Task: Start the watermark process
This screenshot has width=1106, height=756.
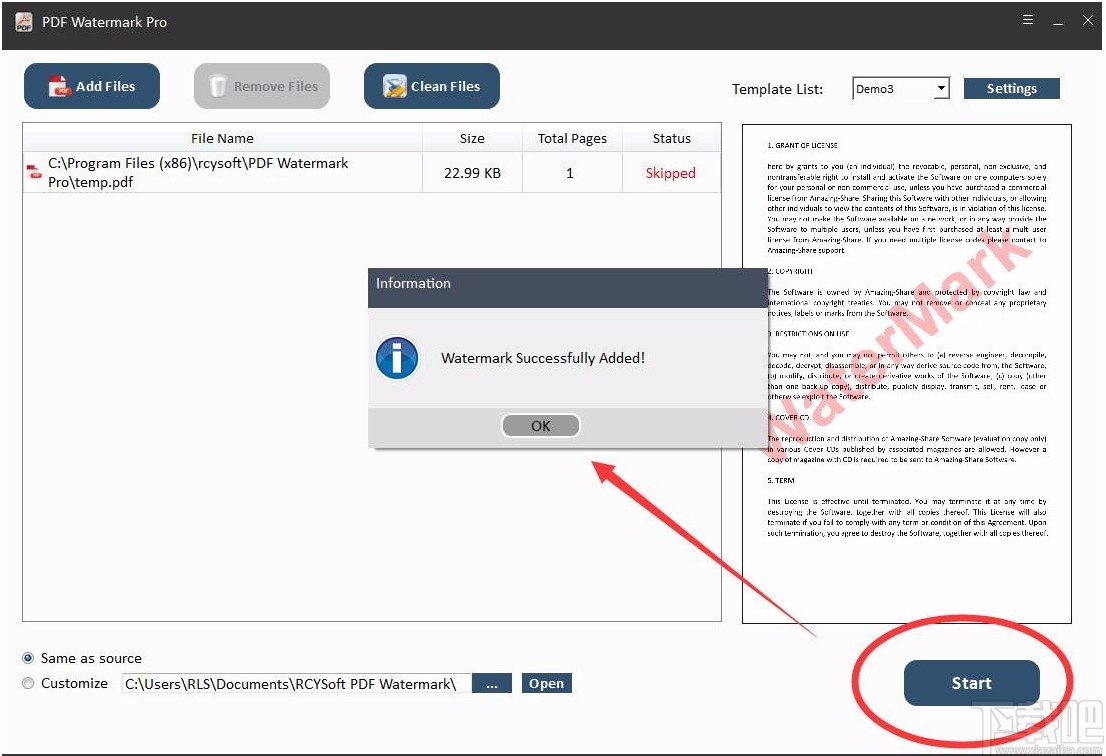Action: click(x=971, y=683)
